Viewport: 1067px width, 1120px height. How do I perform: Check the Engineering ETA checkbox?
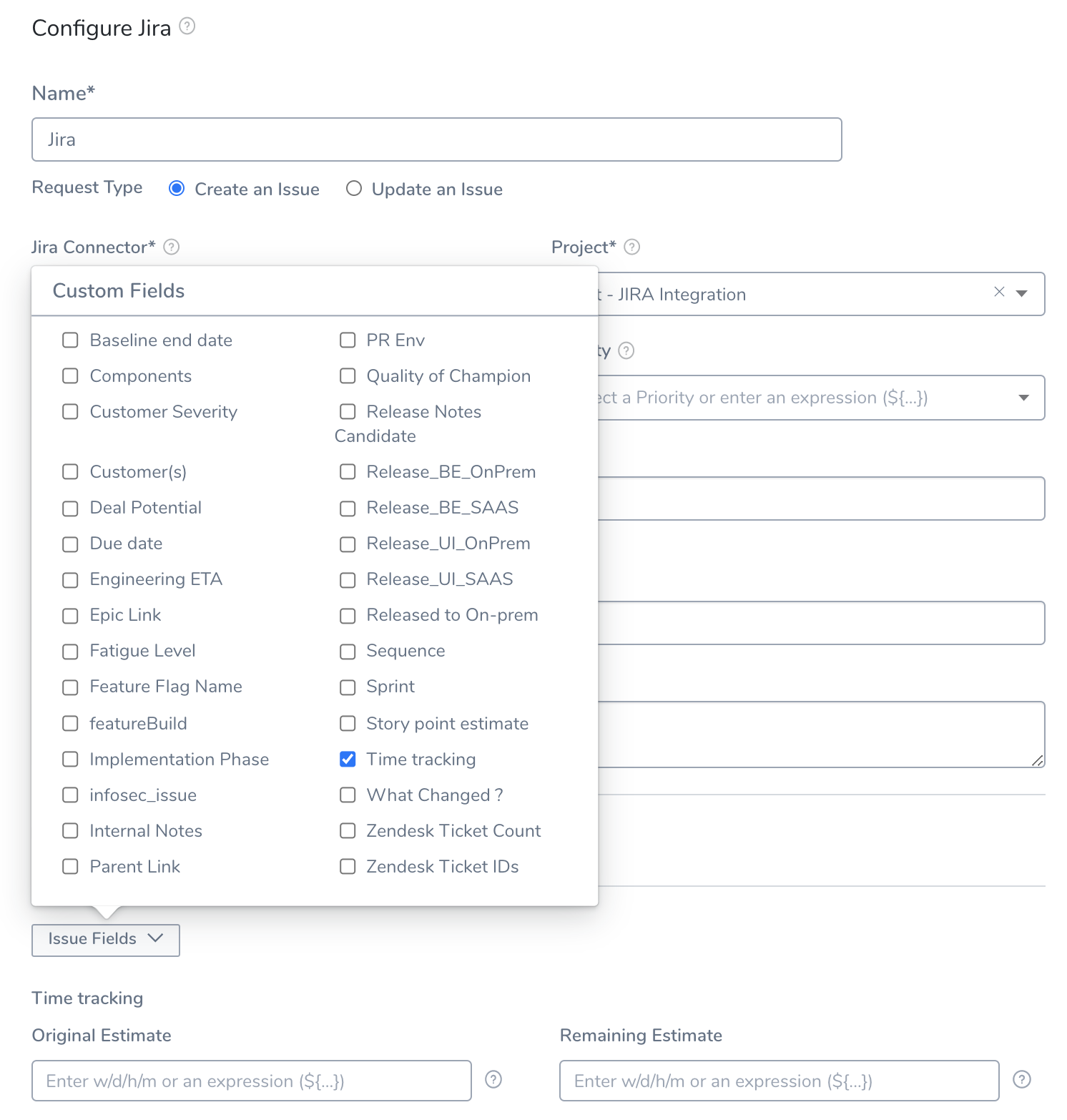pyautogui.click(x=70, y=580)
